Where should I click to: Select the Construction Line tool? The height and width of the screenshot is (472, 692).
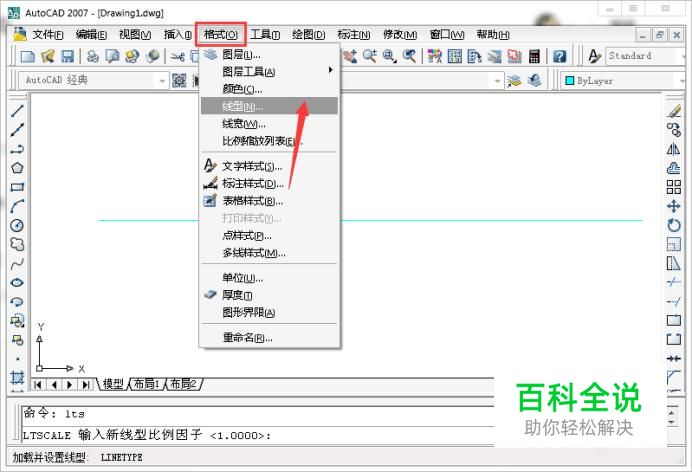tap(17, 130)
